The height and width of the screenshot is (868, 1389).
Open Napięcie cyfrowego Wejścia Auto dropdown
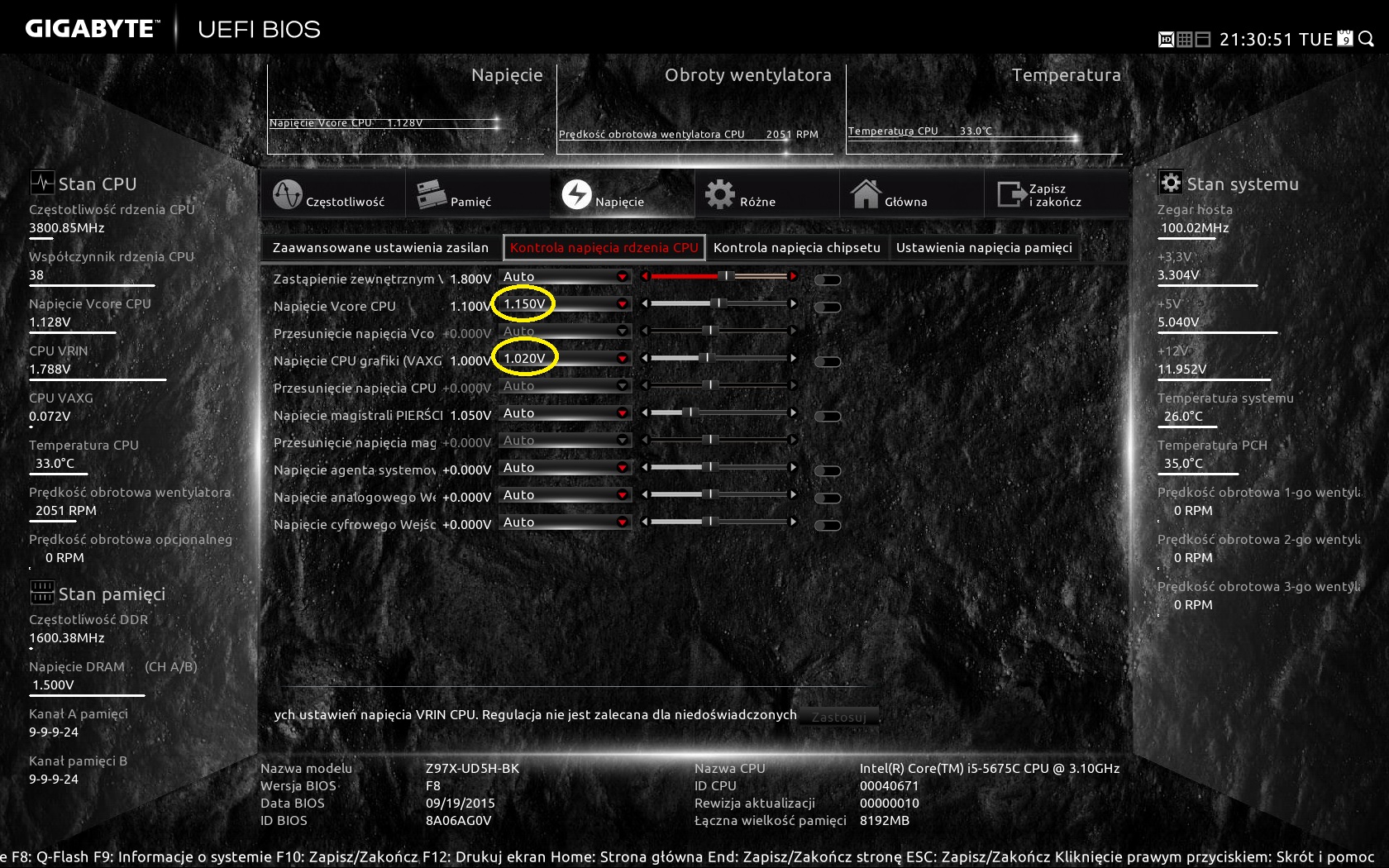click(x=566, y=522)
